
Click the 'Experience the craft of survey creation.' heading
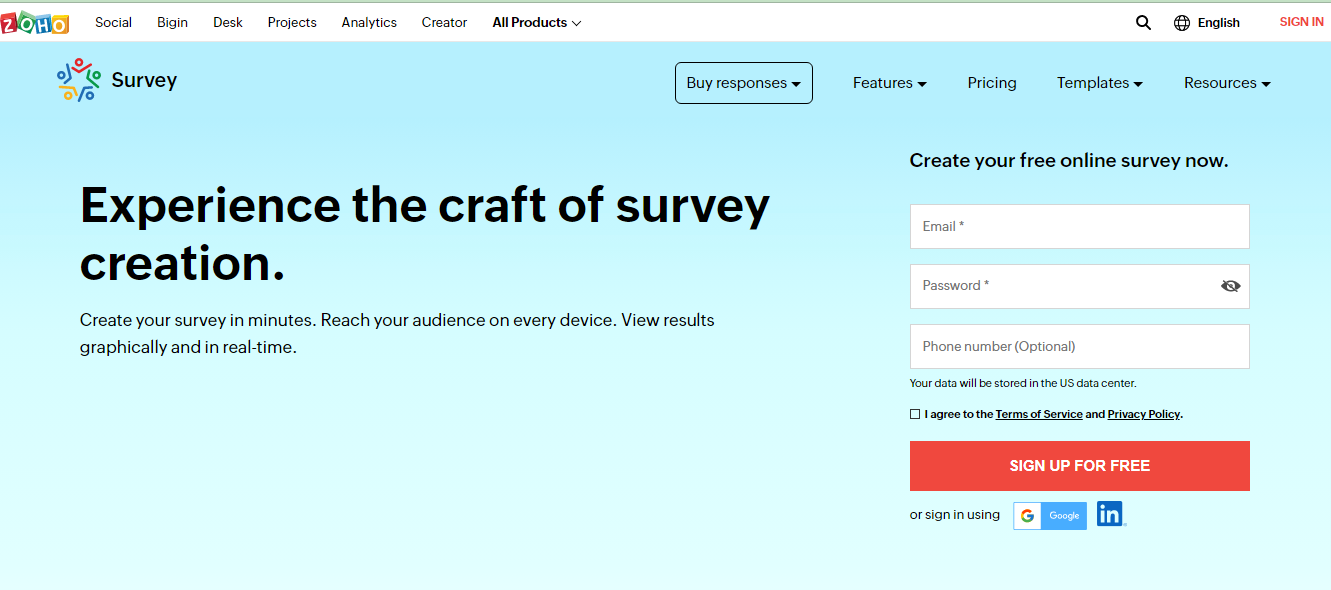pyautogui.click(x=425, y=234)
